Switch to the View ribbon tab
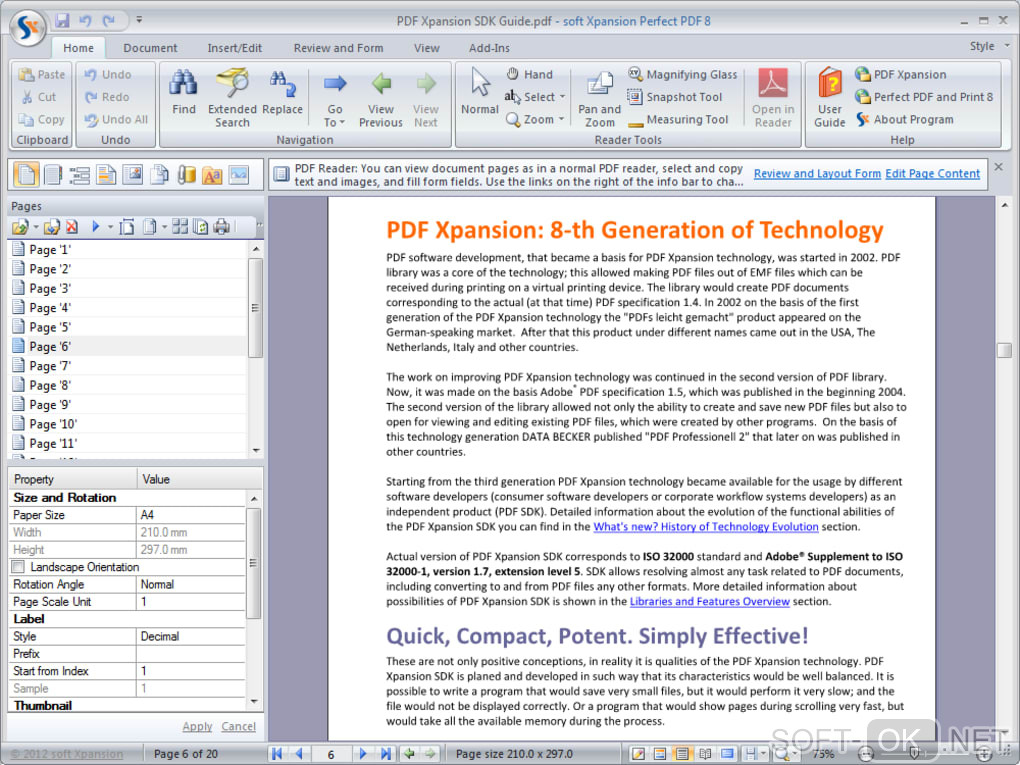1020x765 pixels. (427, 48)
